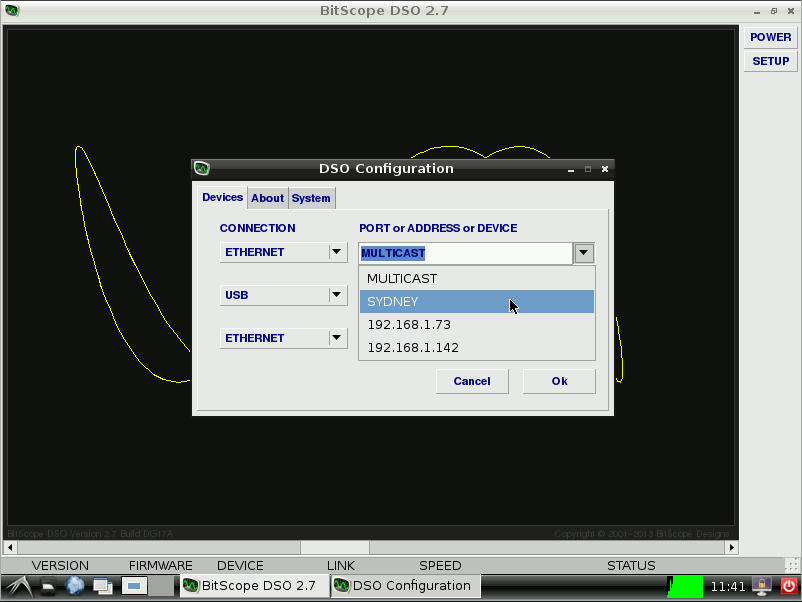Screen dimensions: 802x602
Task: Click the horizontal scrollbar left arrow
Action: (x=10, y=547)
